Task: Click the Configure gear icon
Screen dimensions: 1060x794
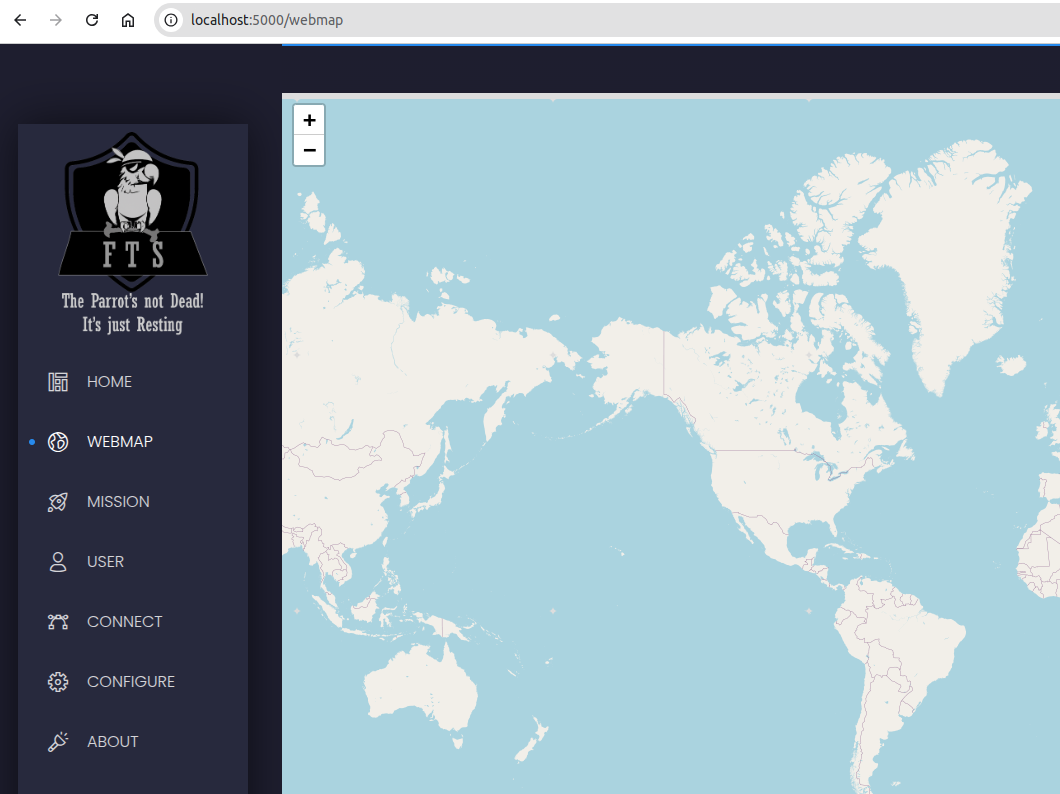Action: (x=58, y=682)
